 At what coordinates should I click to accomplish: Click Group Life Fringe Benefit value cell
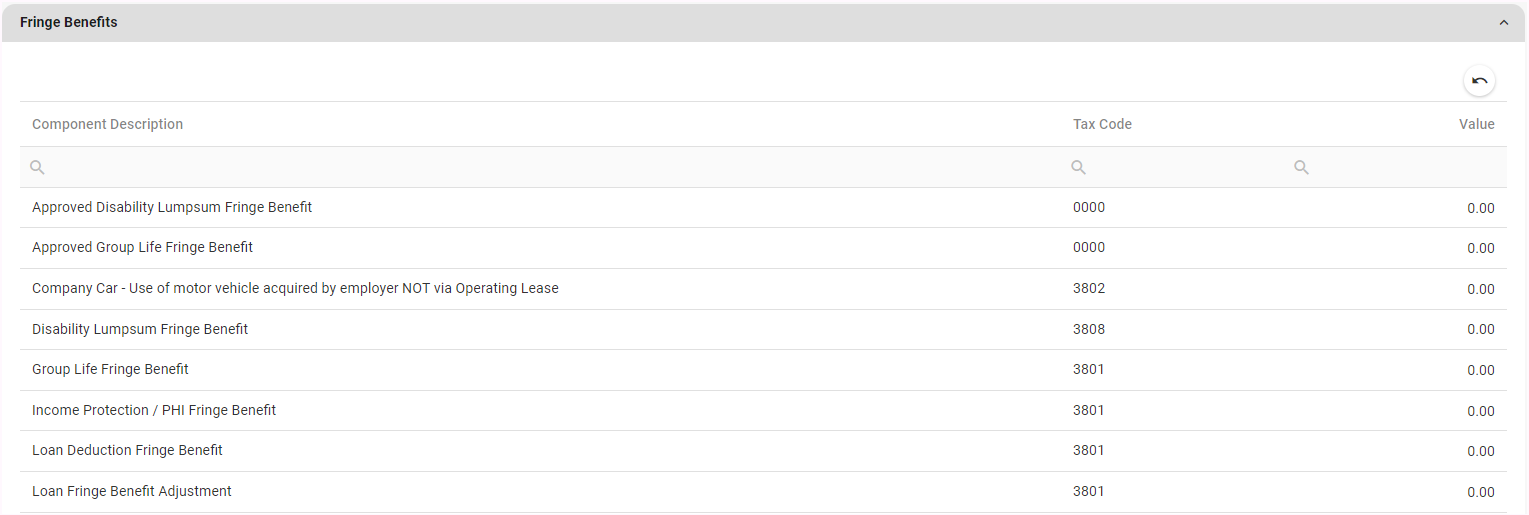tap(1480, 370)
